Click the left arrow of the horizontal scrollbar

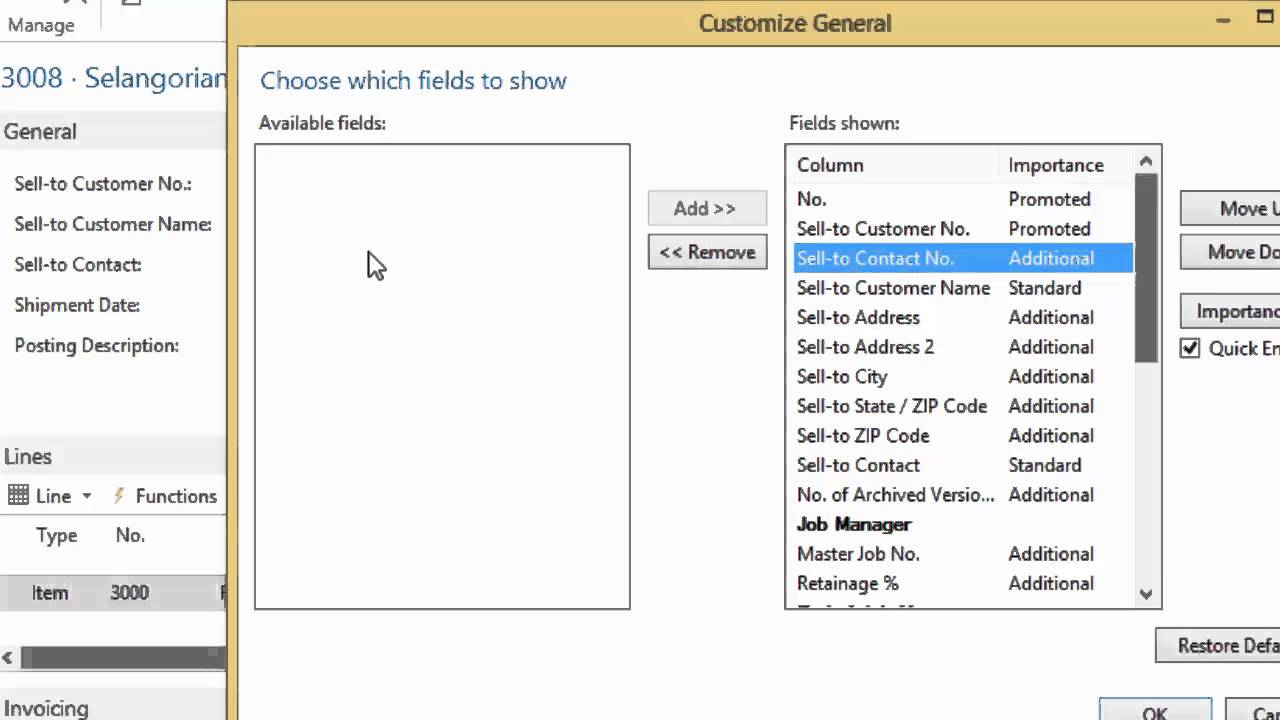(8, 657)
